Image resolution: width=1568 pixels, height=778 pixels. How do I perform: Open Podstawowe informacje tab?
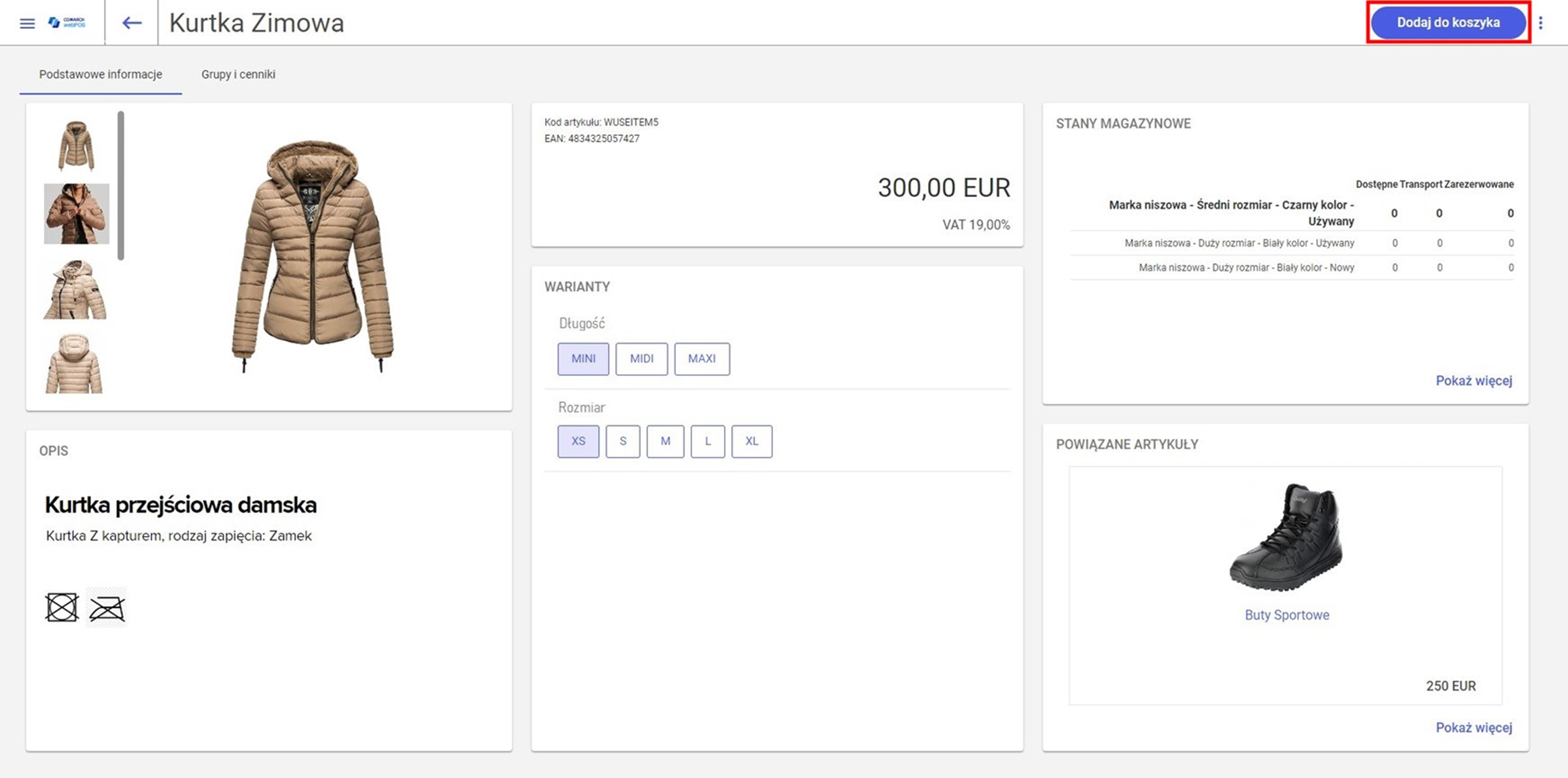[x=100, y=75]
